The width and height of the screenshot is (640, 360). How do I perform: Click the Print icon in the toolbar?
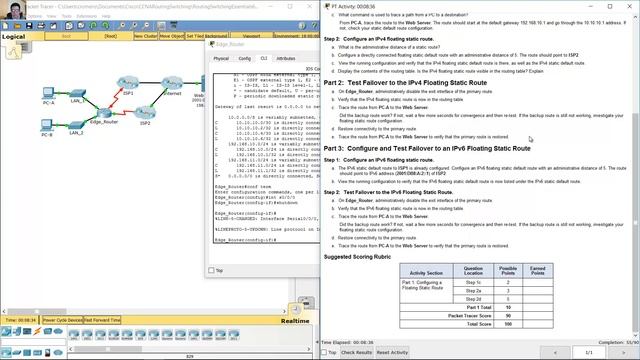41,26
